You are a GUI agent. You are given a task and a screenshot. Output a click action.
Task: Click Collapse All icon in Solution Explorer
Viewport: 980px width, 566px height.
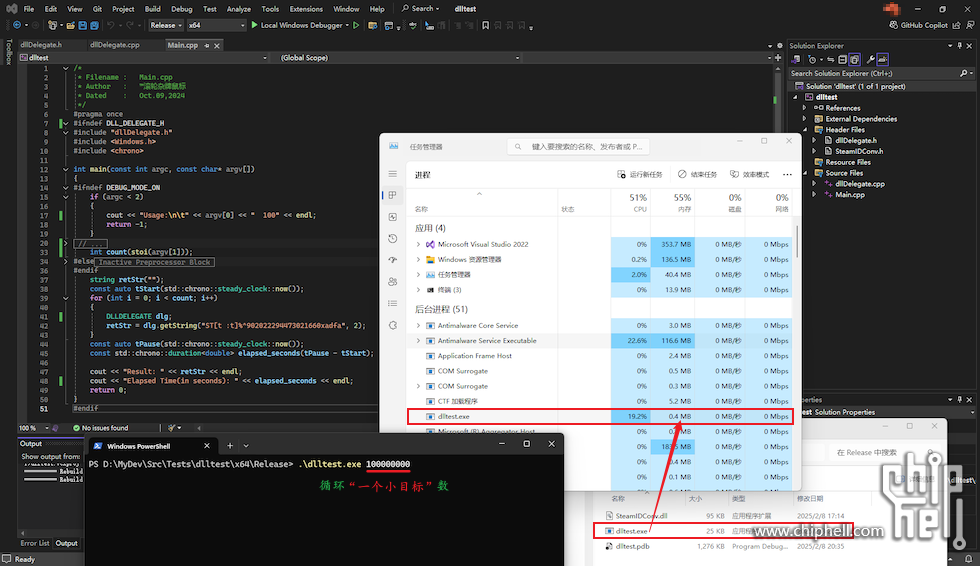click(x=842, y=60)
